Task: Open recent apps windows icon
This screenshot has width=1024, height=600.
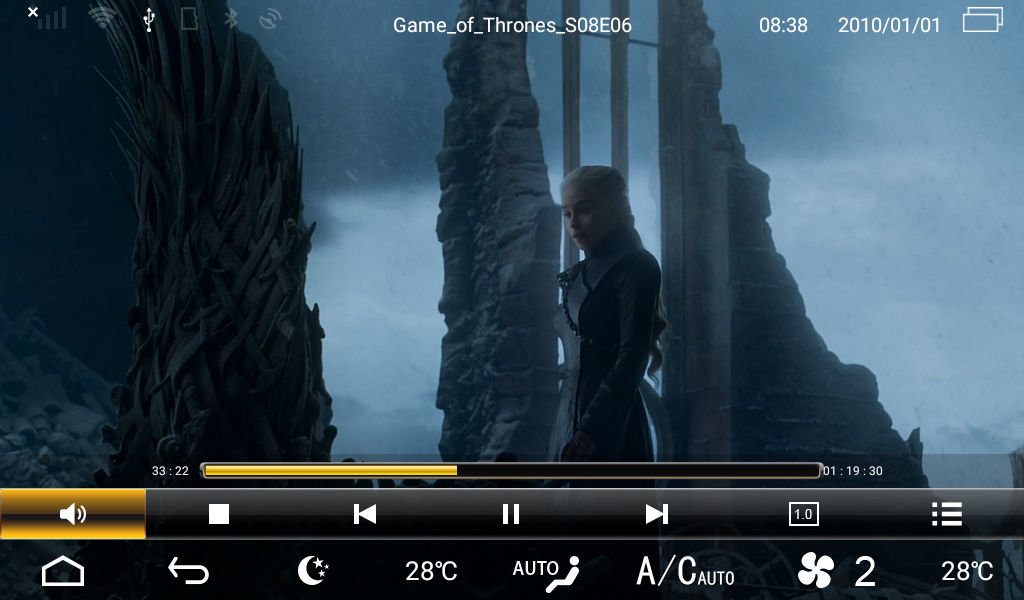Action: [x=983, y=20]
